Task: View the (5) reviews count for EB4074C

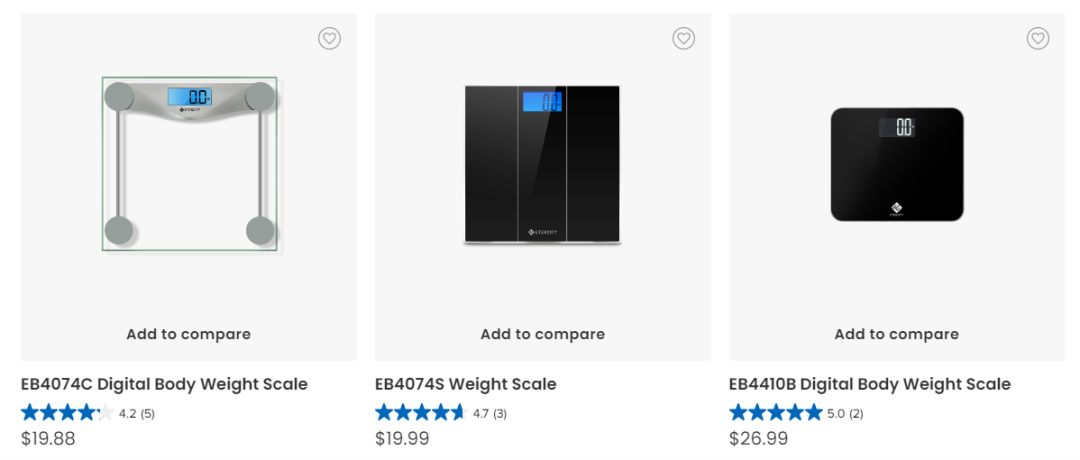Action: coord(147,413)
